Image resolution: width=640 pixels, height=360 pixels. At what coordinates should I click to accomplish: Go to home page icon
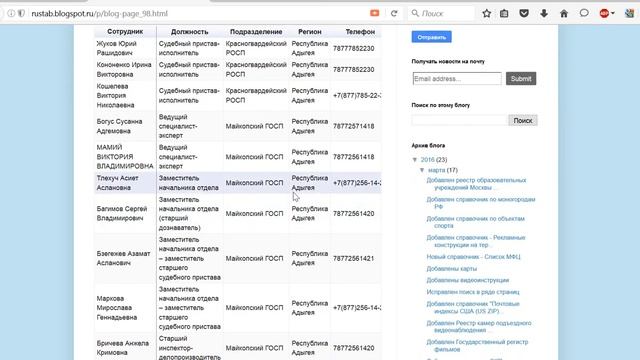click(x=564, y=13)
